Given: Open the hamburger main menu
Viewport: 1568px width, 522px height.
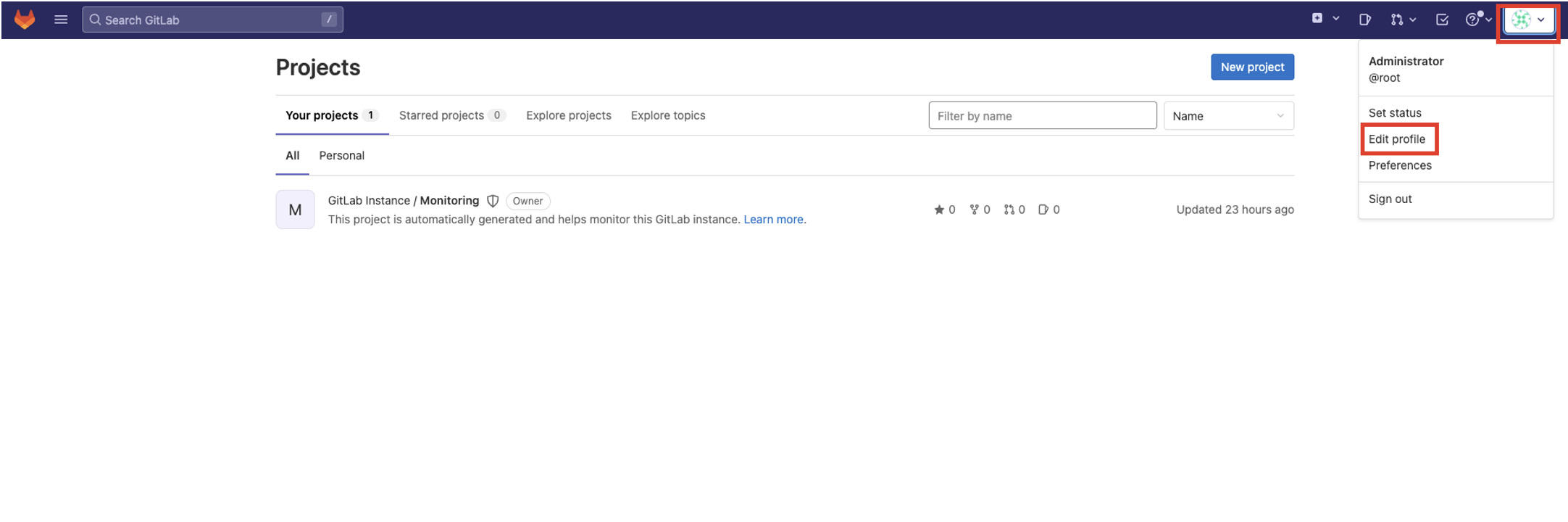Looking at the screenshot, I should (61, 20).
